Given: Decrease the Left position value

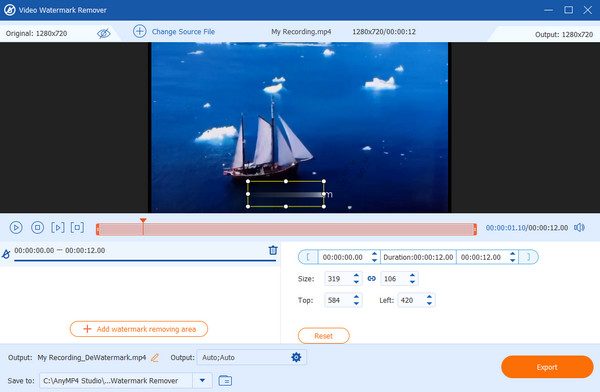Looking at the screenshot, I should tap(429, 304).
